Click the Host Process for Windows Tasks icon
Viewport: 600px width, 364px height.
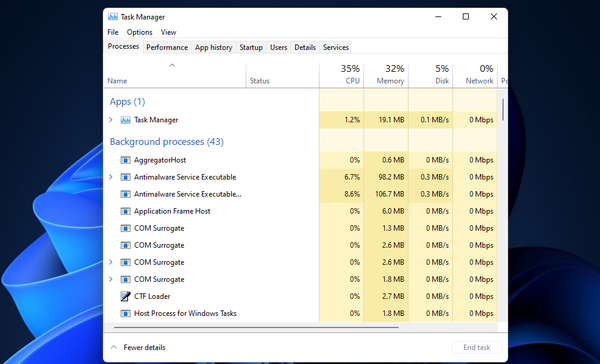coord(126,313)
